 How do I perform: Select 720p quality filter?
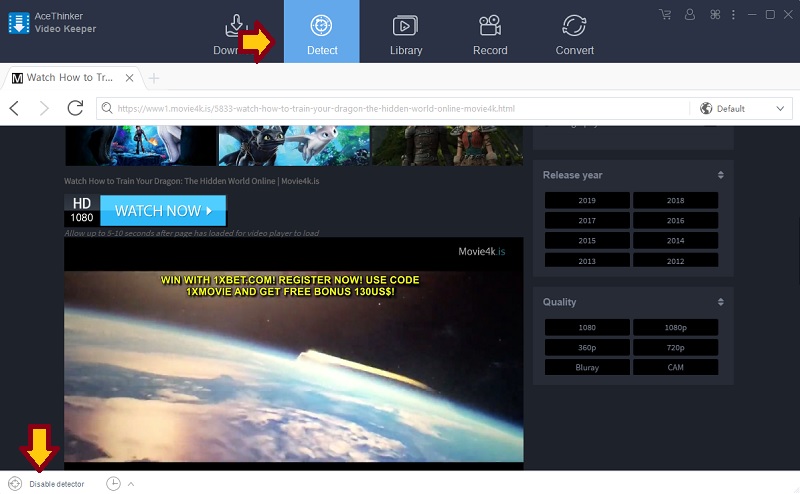pos(676,348)
